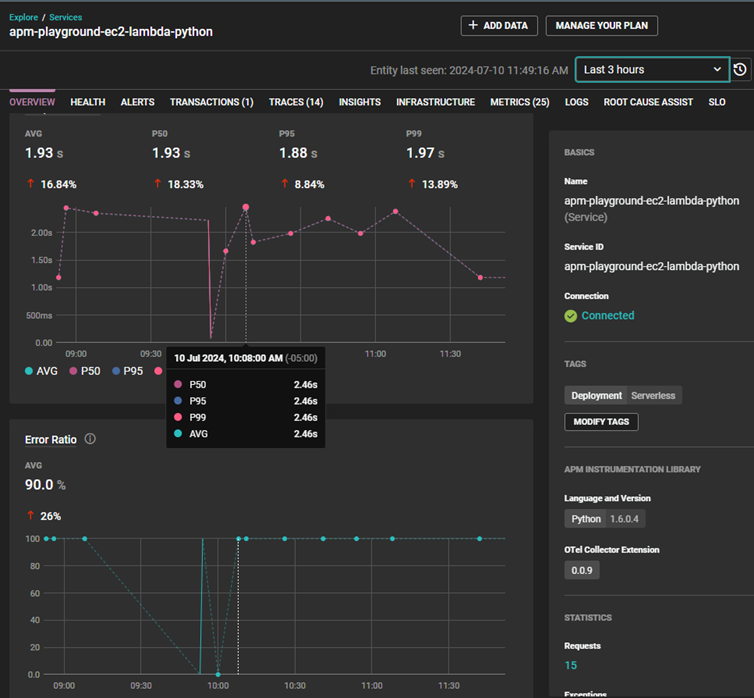The height and width of the screenshot is (698, 754).
Task: Open the Last 3 hours time range dropdown
Action: click(x=653, y=70)
